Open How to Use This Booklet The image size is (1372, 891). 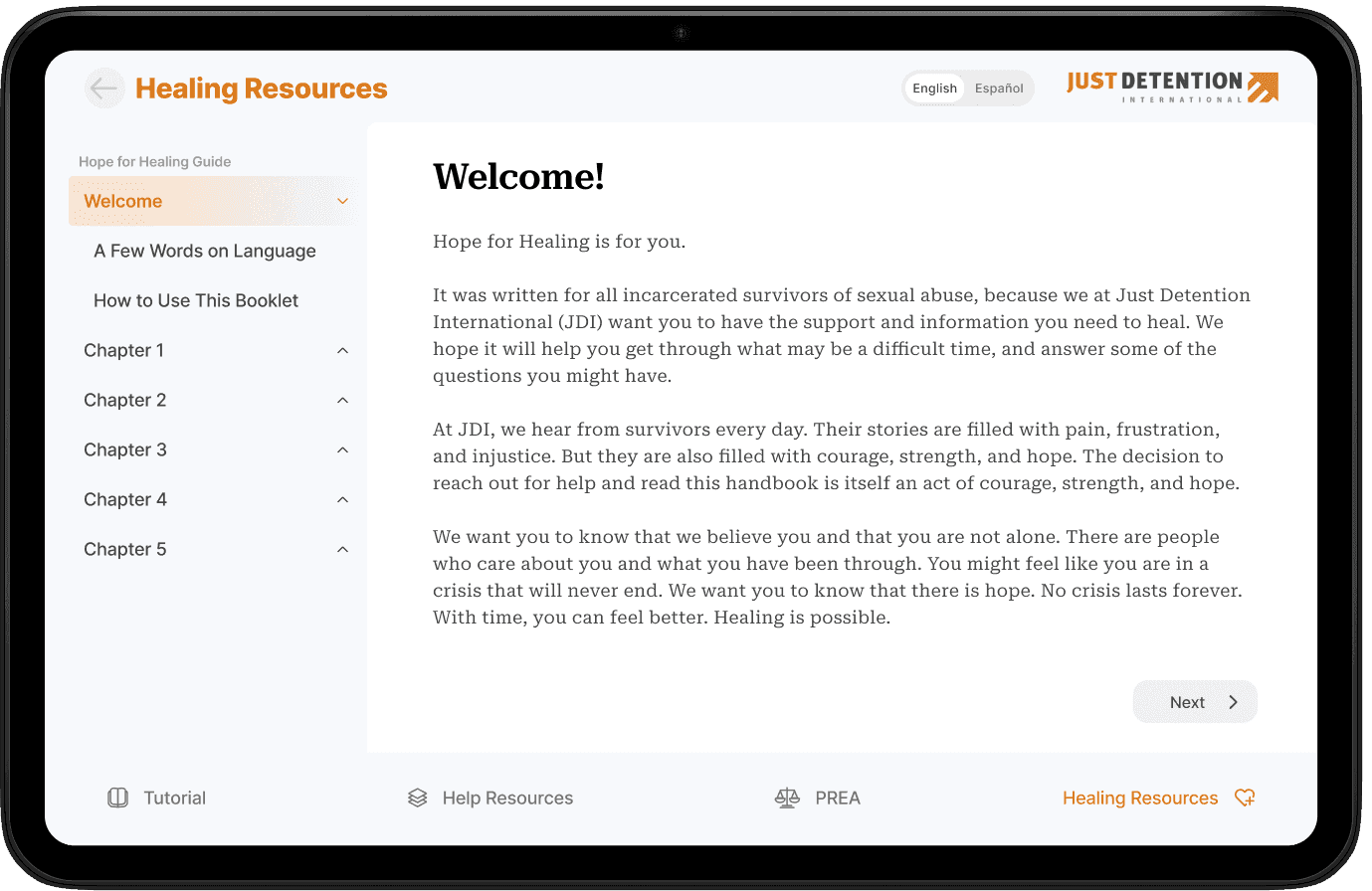point(196,300)
